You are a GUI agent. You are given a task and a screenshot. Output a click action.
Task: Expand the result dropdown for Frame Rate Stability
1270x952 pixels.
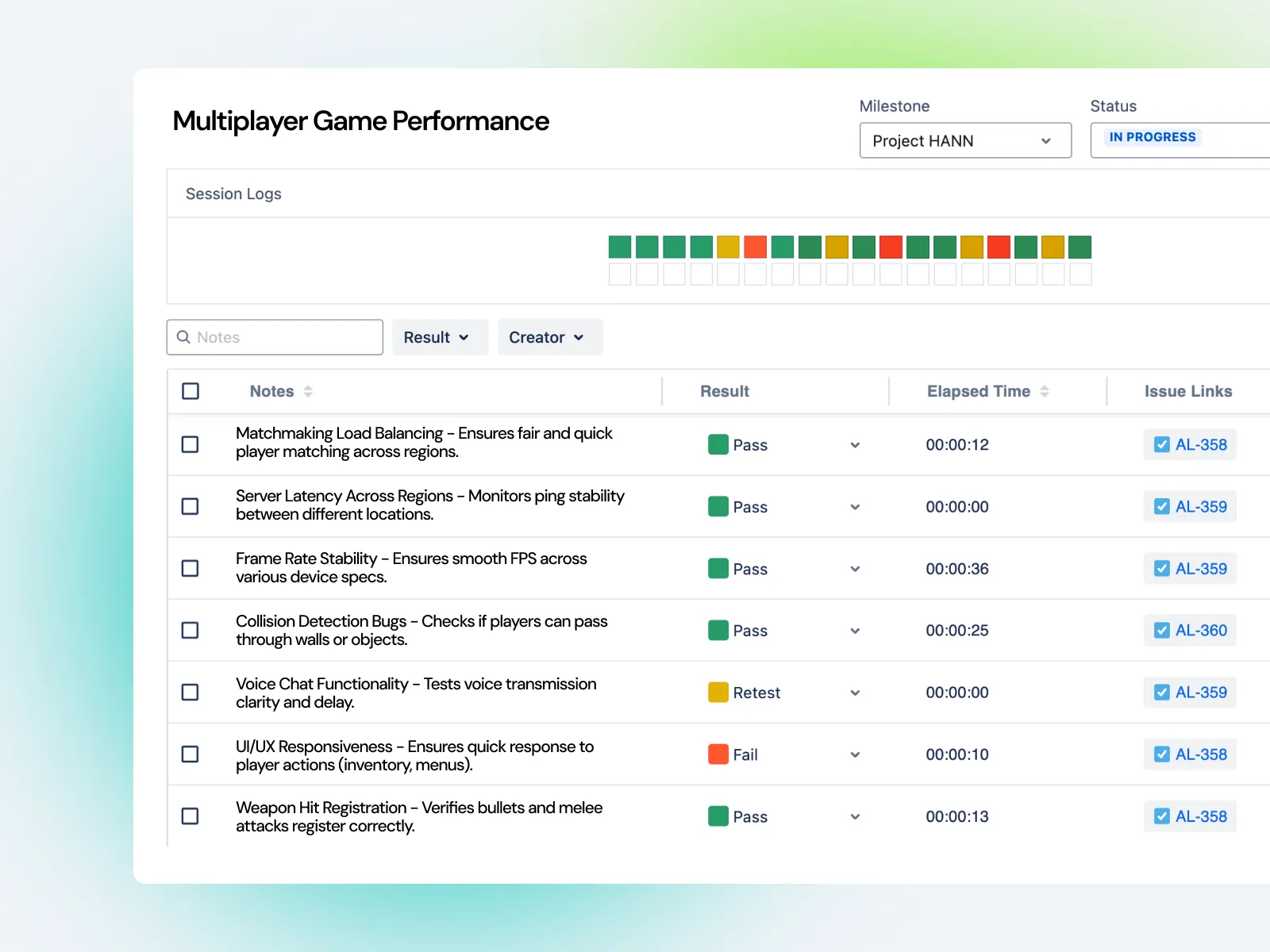click(x=854, y=569)
